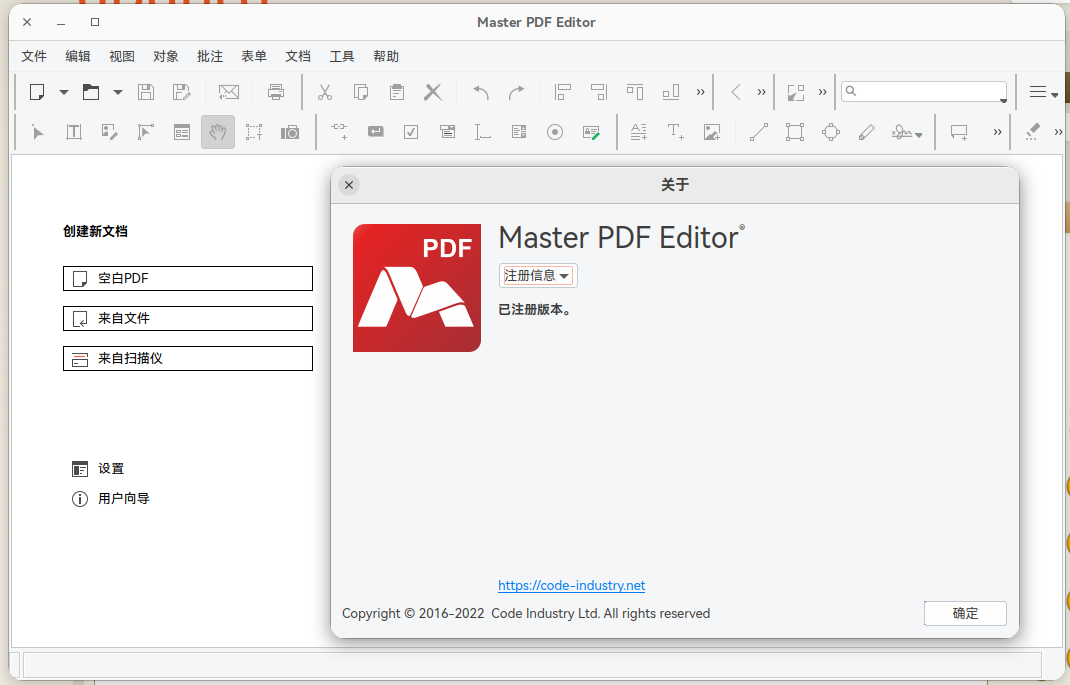Select the Hand pan tool

click(218, 132)
